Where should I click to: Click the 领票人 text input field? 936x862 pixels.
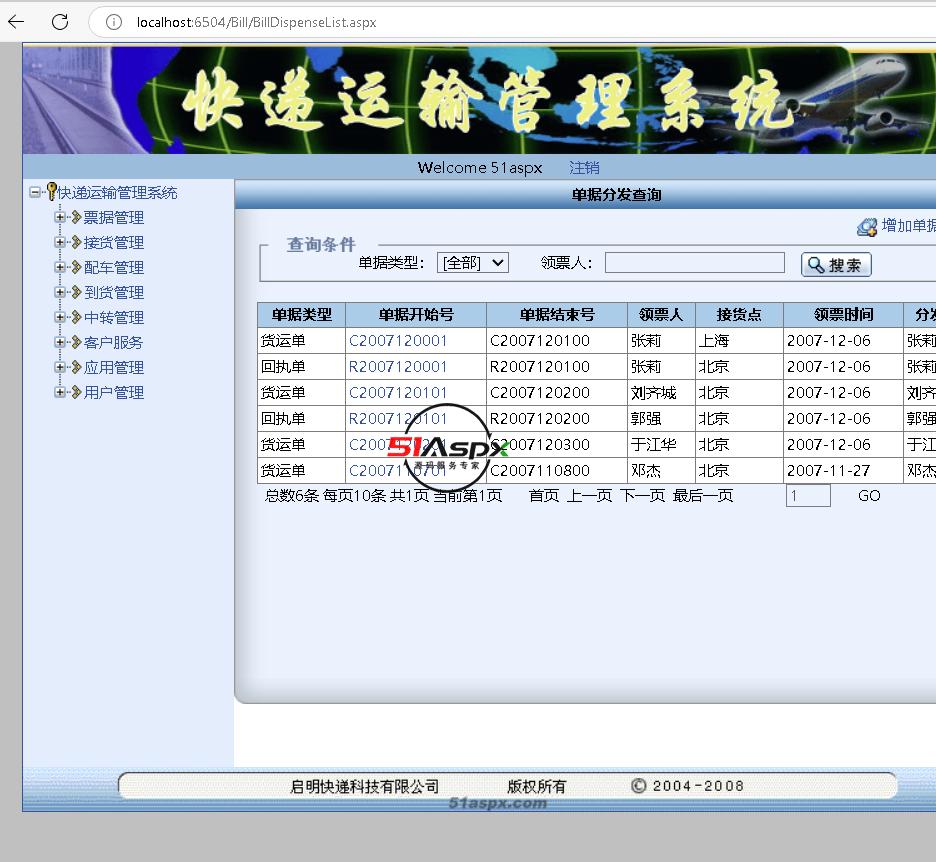694,263
